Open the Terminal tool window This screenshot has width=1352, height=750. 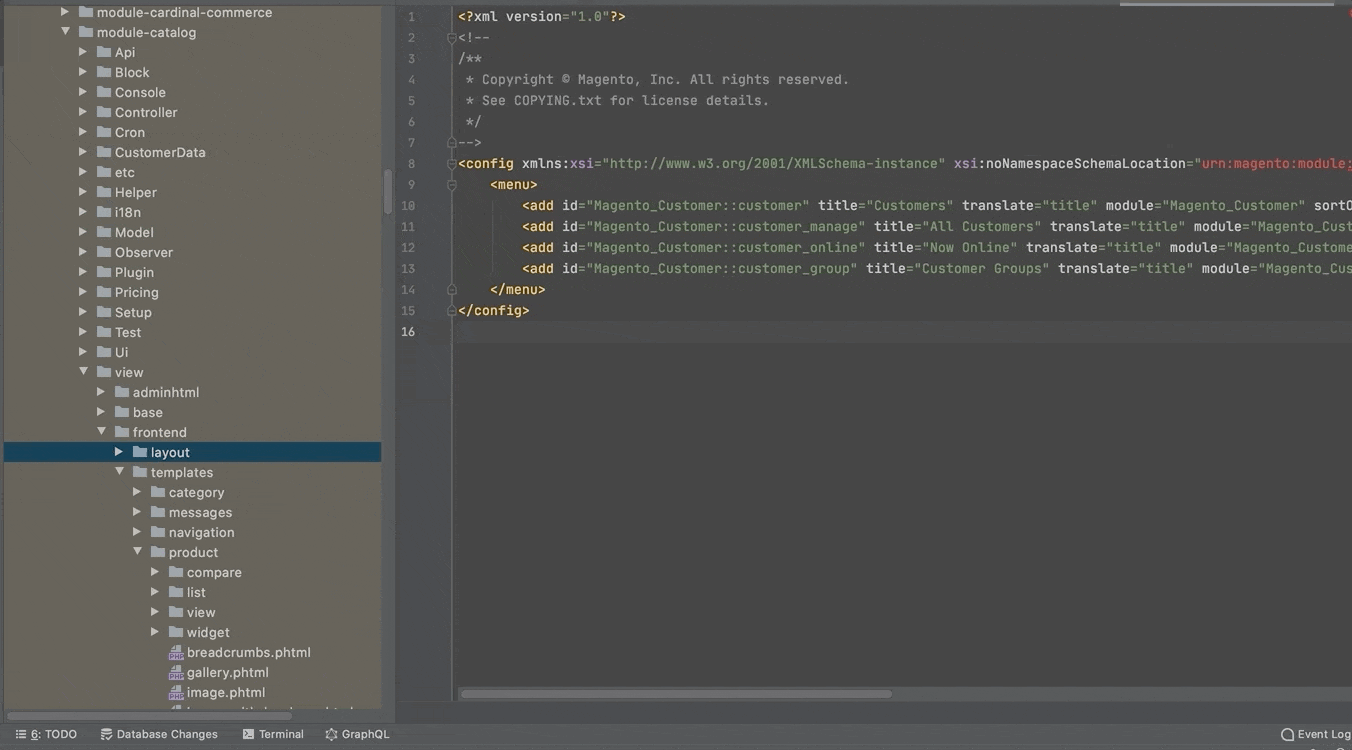click(273, 734)
